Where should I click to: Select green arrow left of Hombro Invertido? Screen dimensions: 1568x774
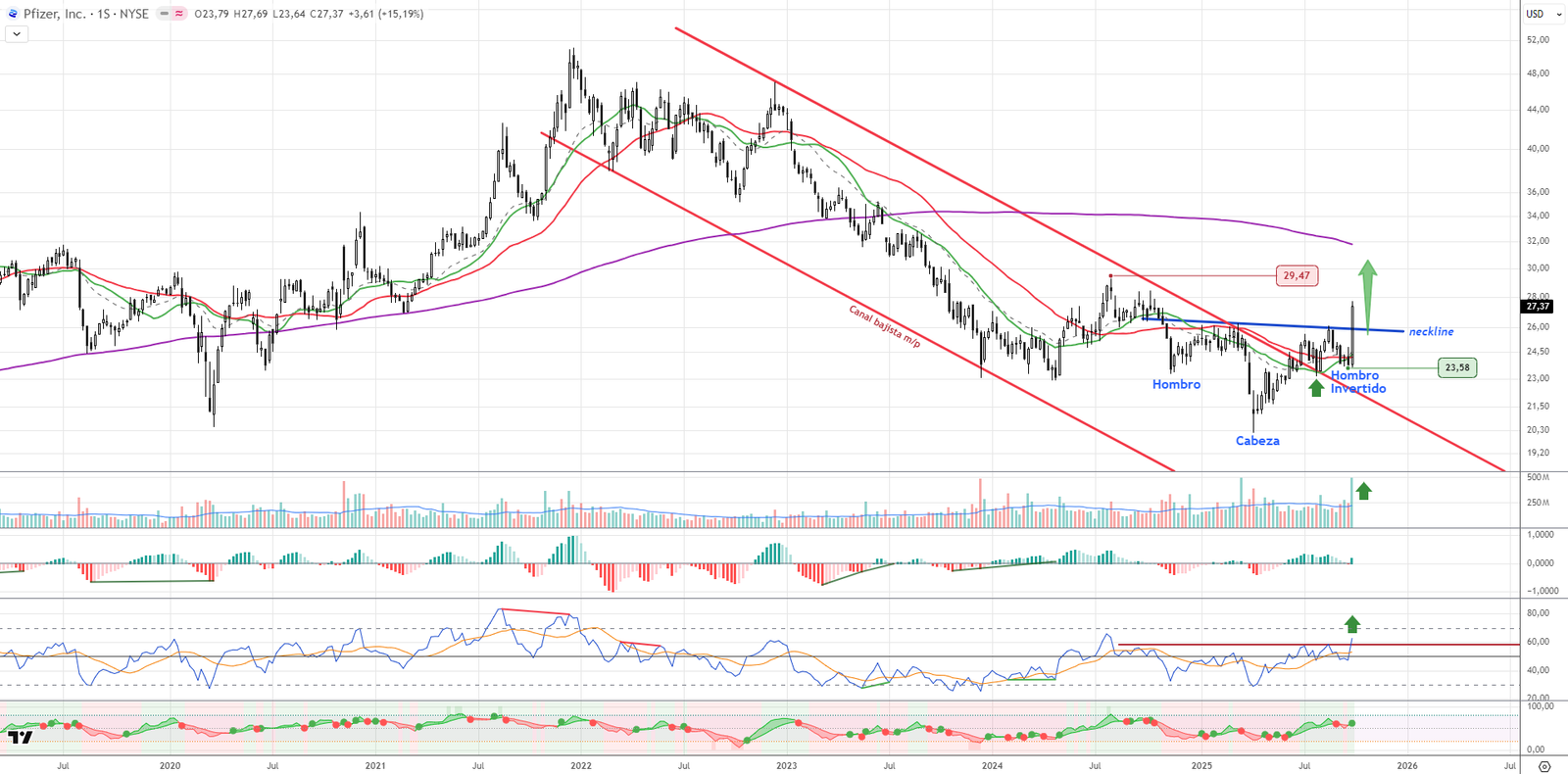point(1316,387)
